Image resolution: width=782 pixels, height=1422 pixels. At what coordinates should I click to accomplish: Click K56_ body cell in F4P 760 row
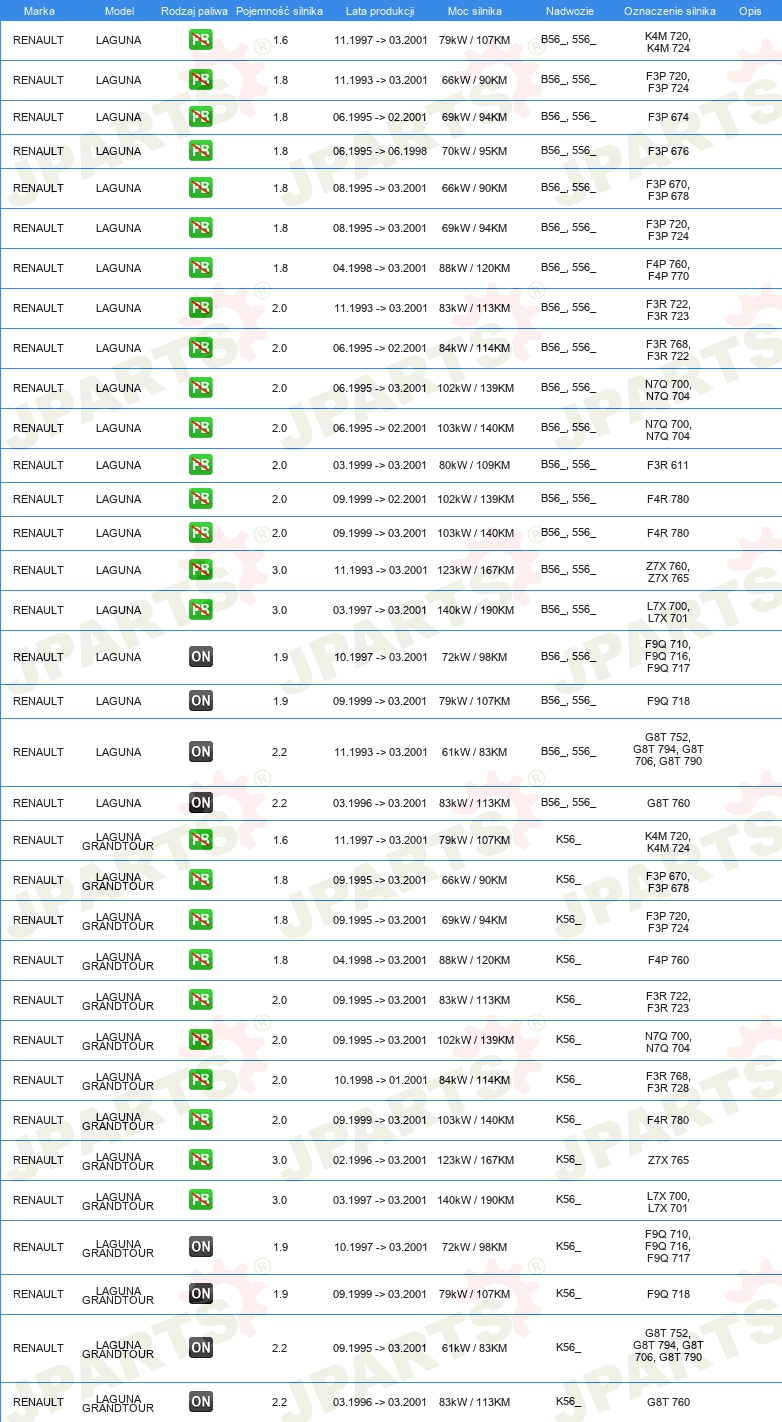tap(568, 960)
